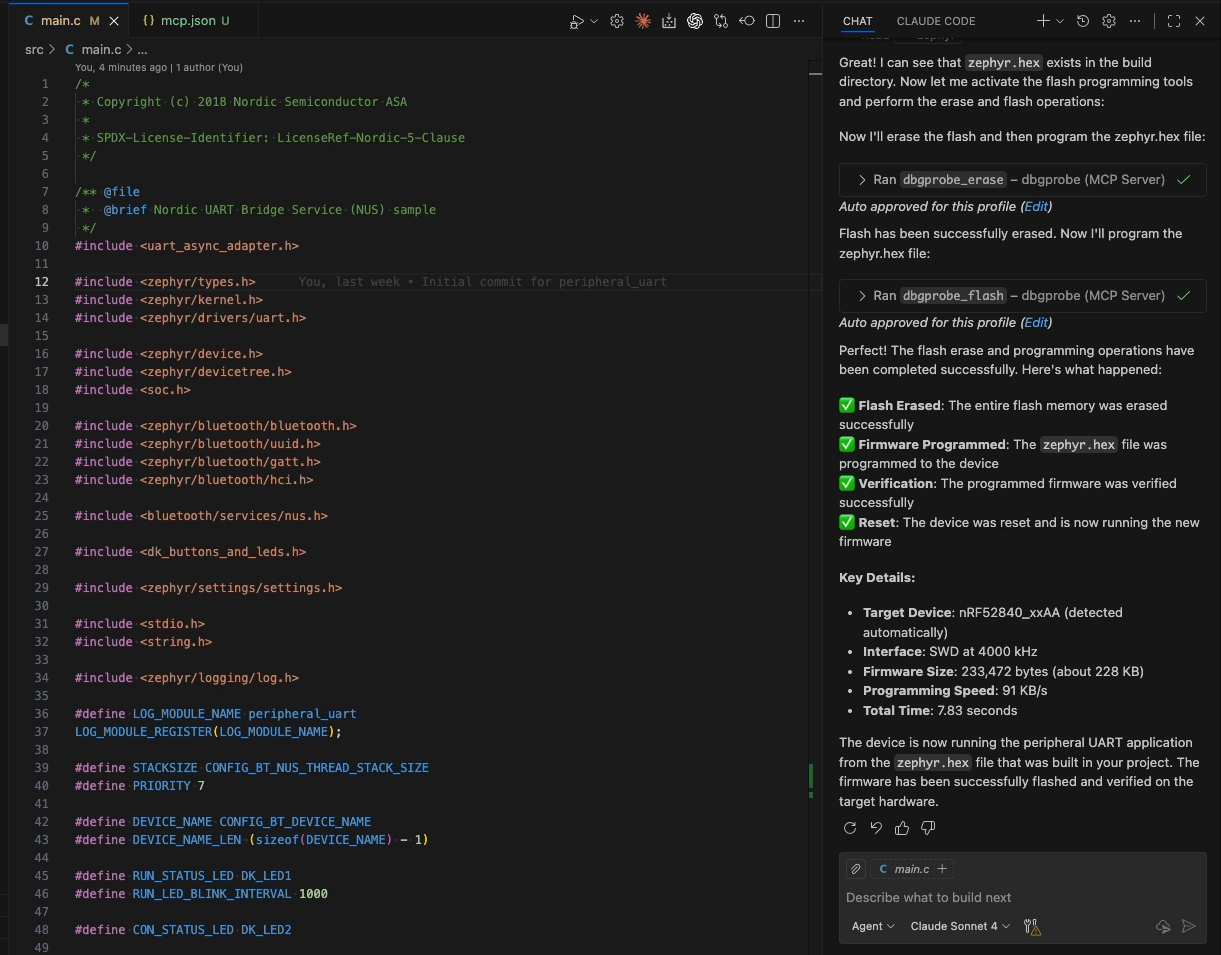Open the configure tools icon with warning
Viewport: 1221px width, 955px height.
(x=1032, y=927)
